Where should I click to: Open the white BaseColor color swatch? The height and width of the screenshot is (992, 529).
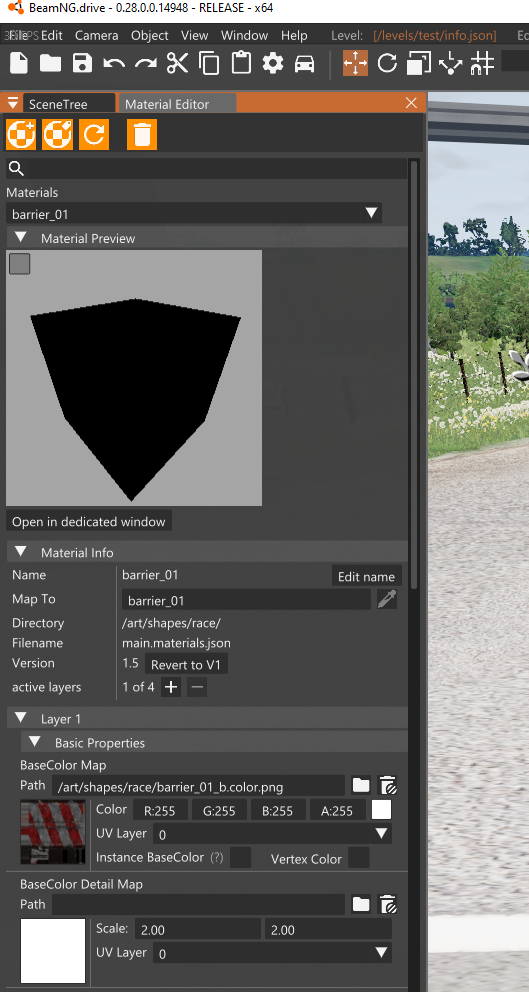(381, 810)
